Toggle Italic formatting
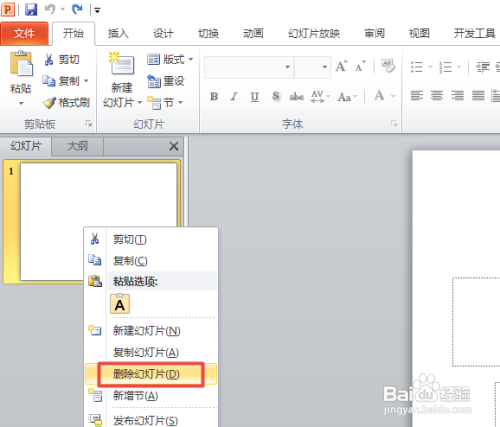500x427 pixels. coord(234,96)
